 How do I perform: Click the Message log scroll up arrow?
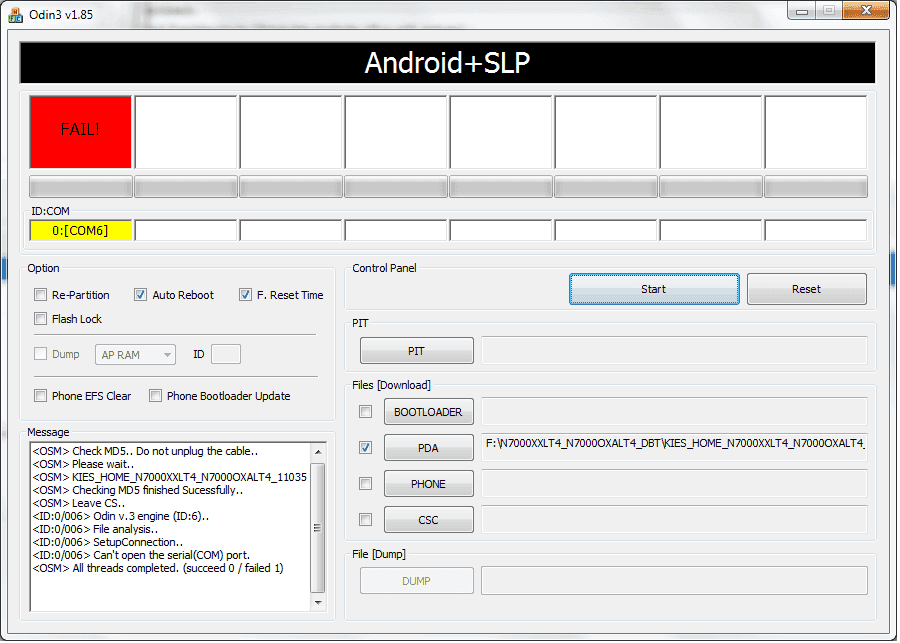coord(318,452)
